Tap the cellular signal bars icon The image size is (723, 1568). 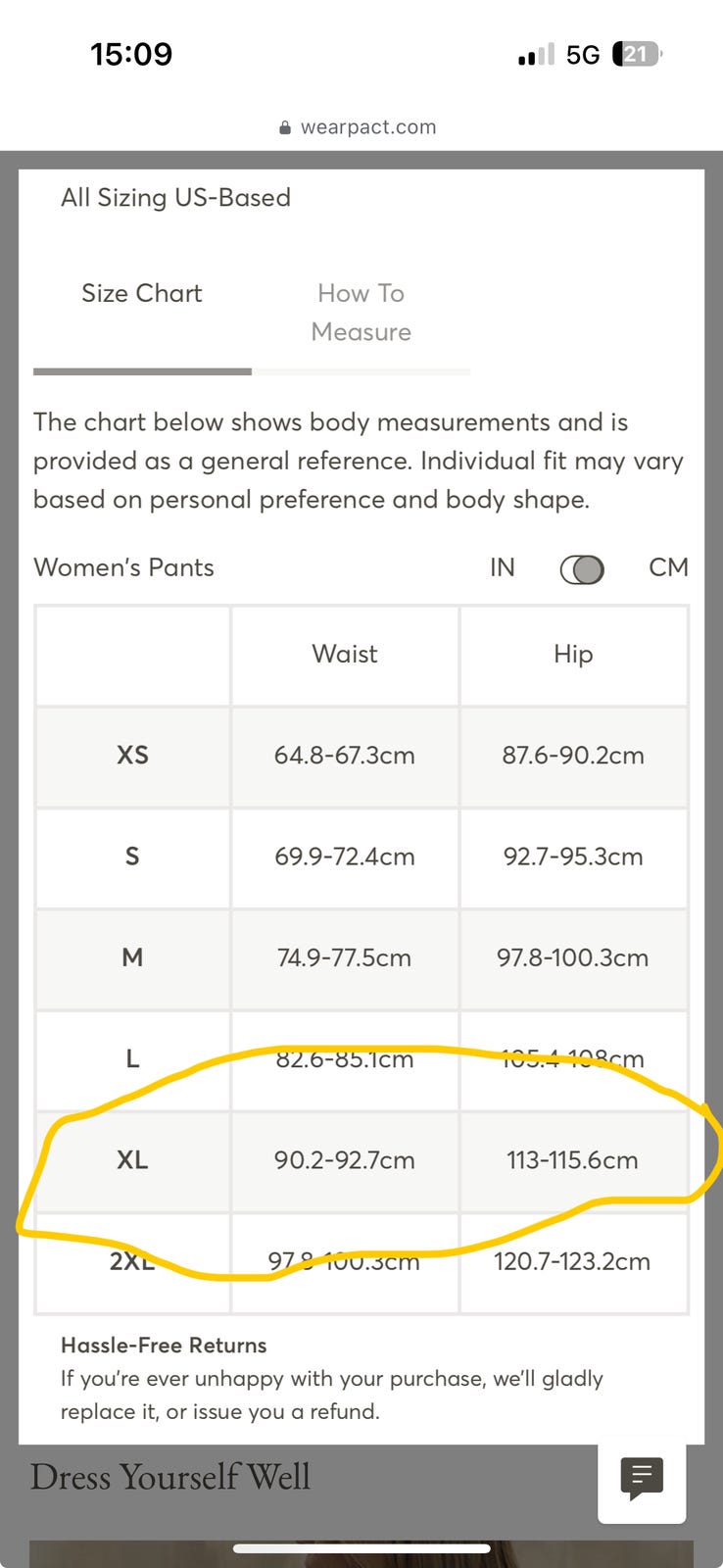(x=536, y=55)
